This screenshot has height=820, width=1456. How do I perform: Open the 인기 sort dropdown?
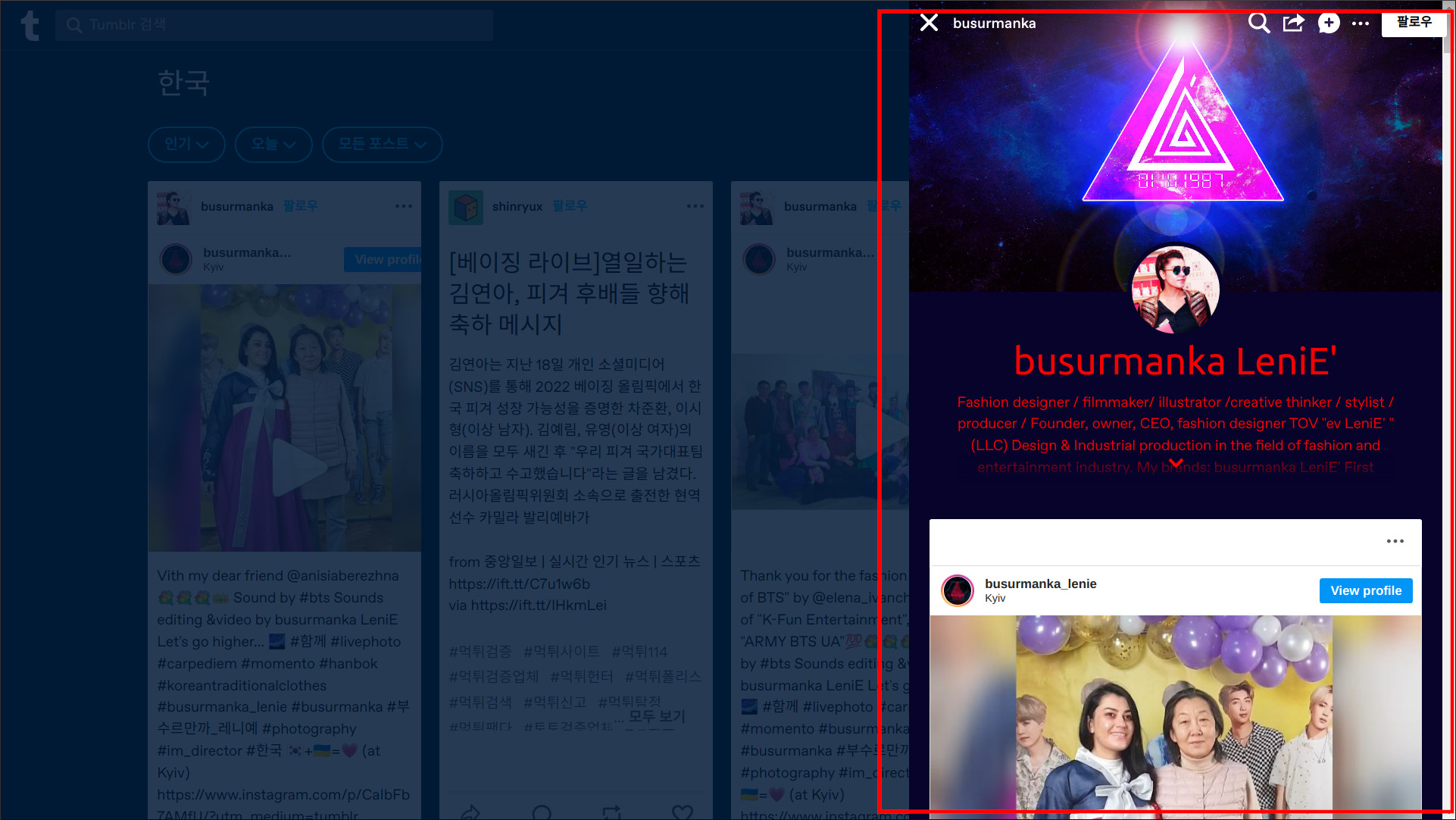coord(186,144)
